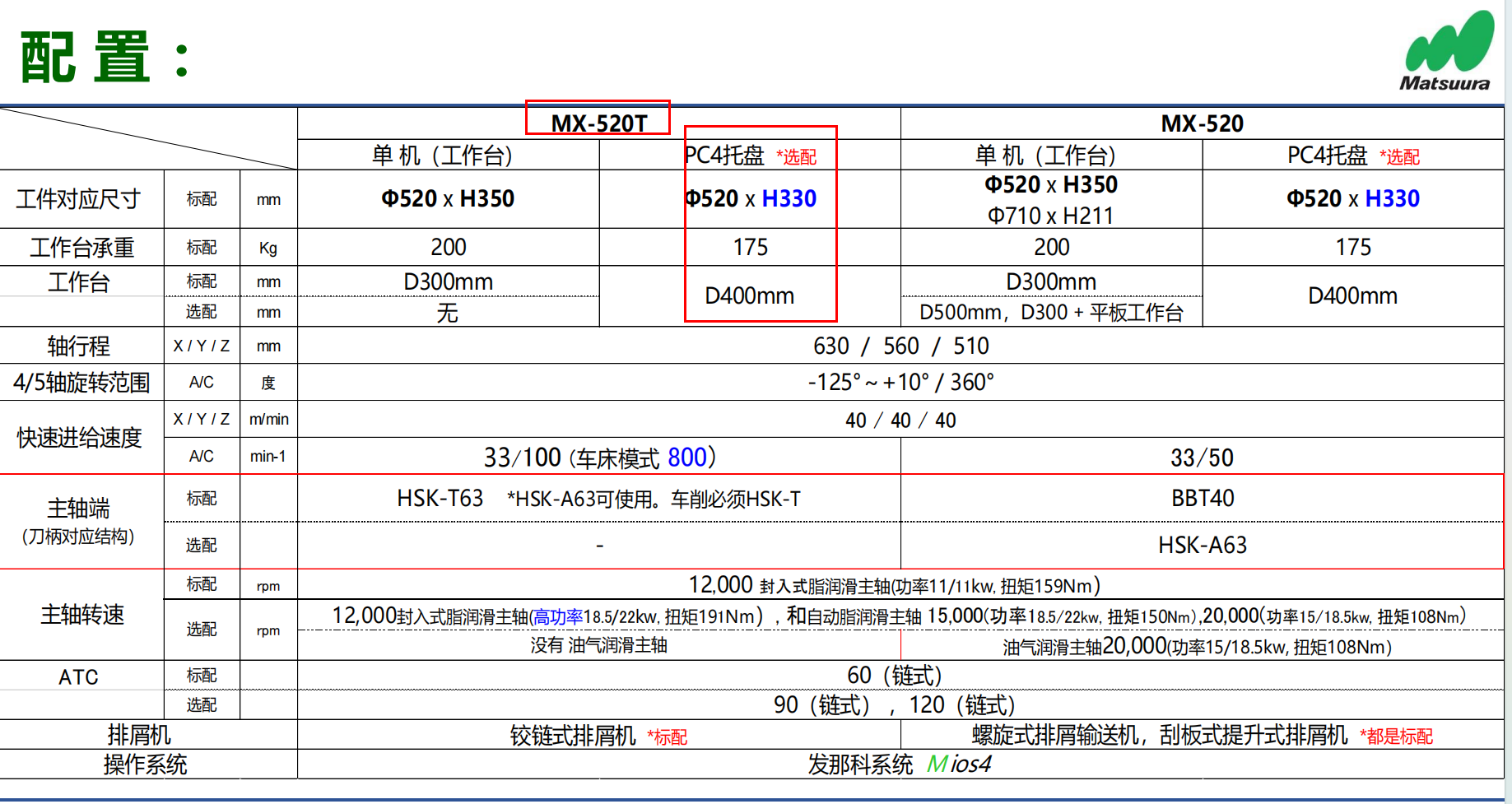Click the 度 unit cell
The height and width of the screenshot is (804, 1512).
coord(268,383)
